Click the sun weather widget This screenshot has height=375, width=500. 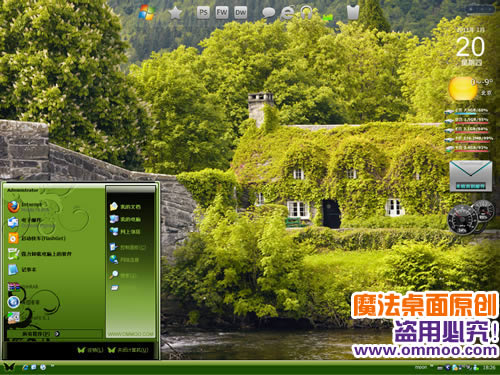click(x=463, y=89)
